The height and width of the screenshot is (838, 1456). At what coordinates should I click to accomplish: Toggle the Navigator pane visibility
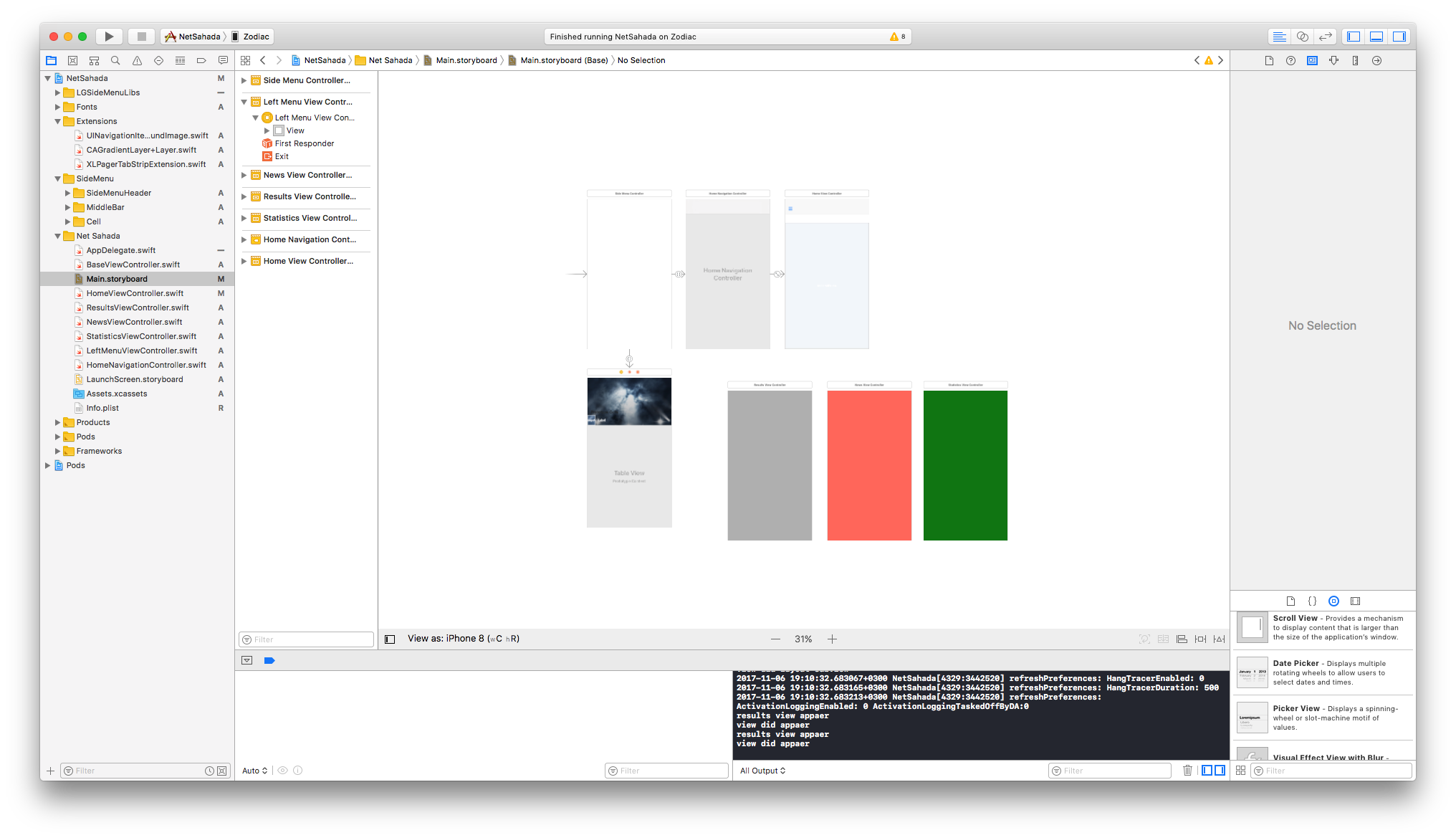click(1354, 37)
